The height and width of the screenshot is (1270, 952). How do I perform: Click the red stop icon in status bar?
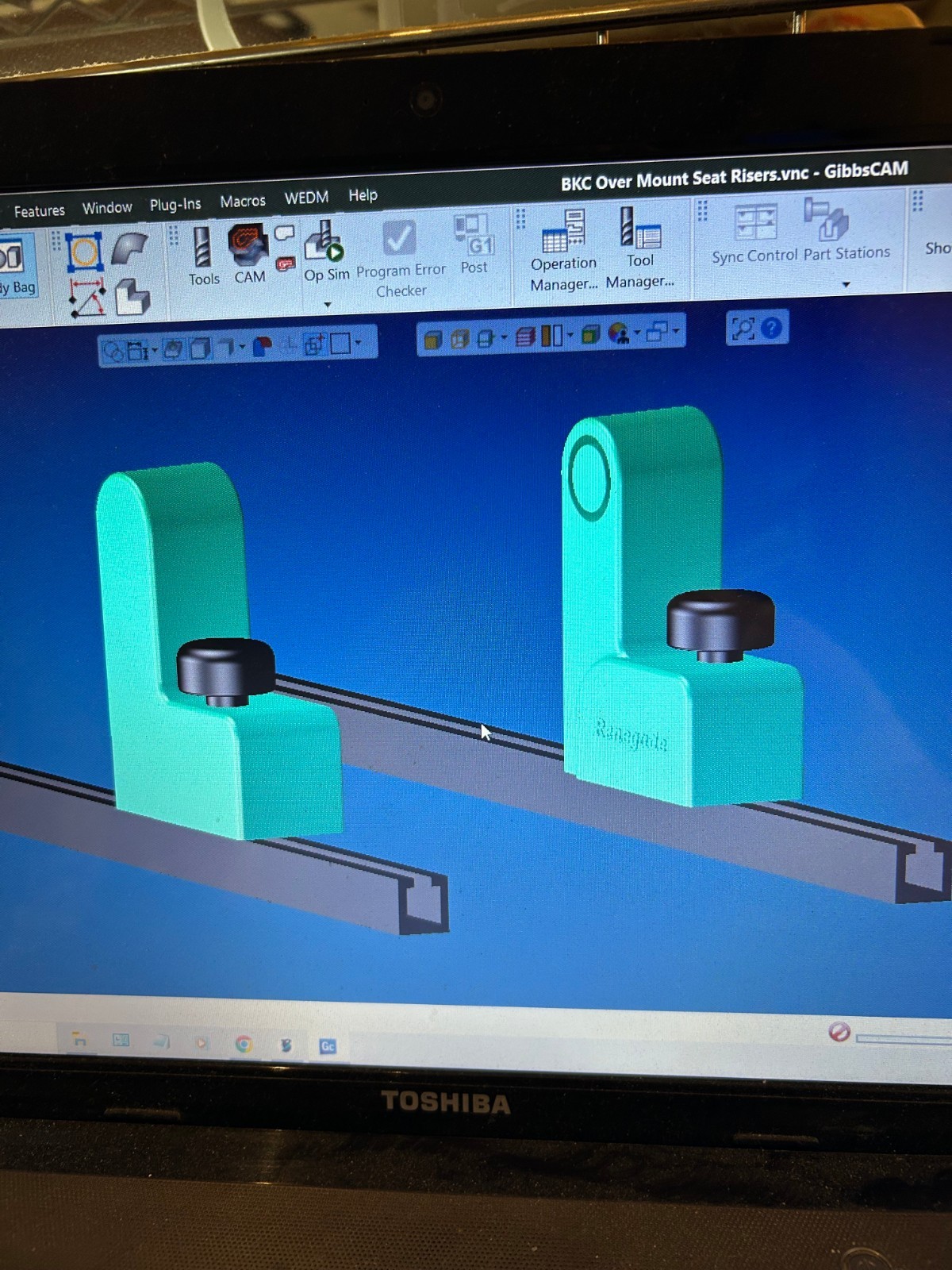839,1031
